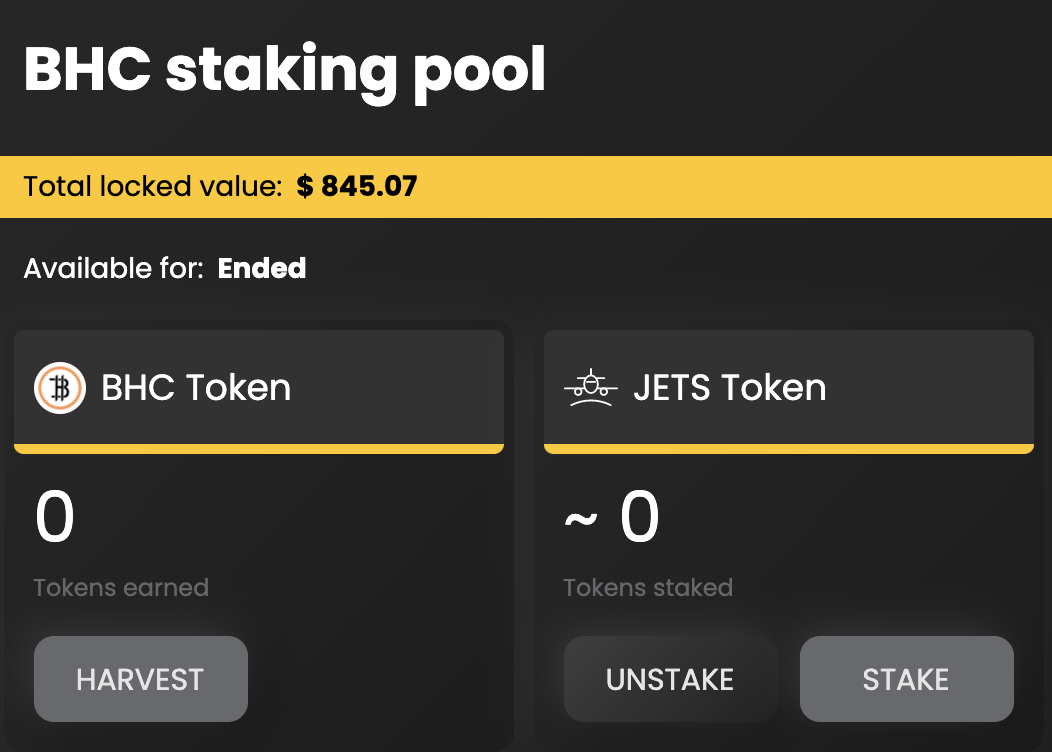Viewport: 1052px width, 752px height.
Task: Select the $ 845.07 locked value amount
Action: tap(357, 186)
